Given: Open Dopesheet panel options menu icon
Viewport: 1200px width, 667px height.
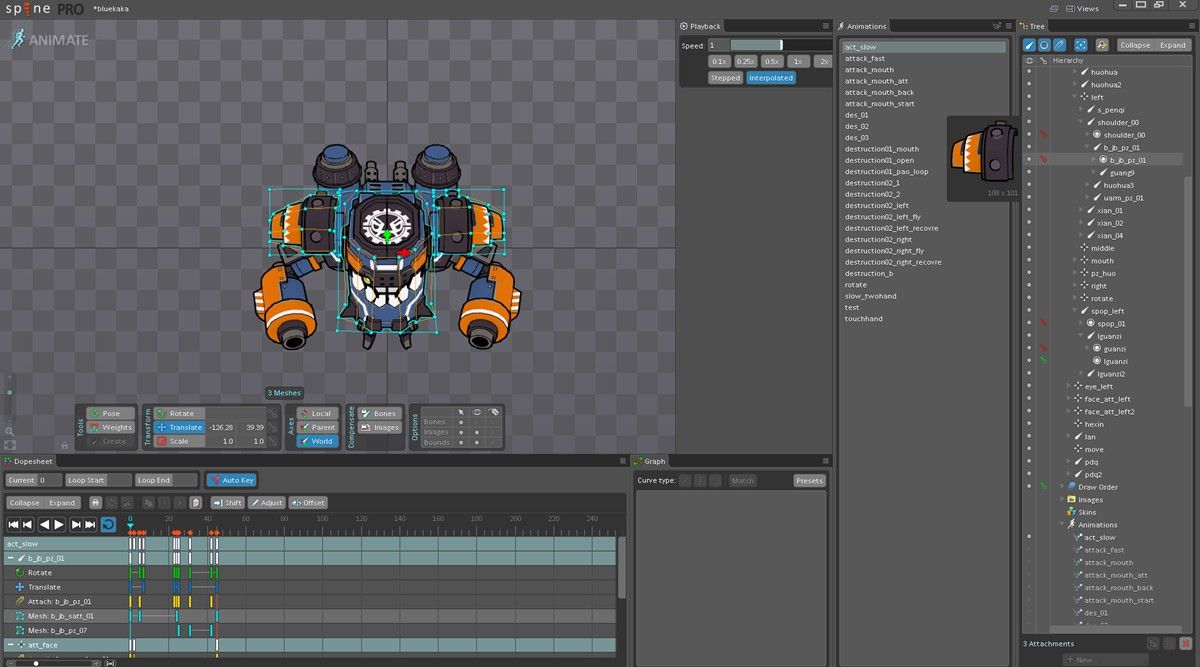Looking at the screenshot, I should coord(621,461).
